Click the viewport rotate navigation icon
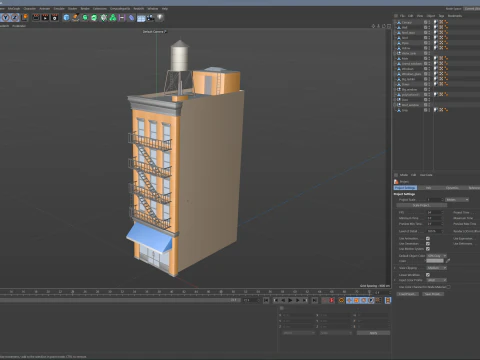The height and width of the screenshot is (360, 480). [384, 26]
